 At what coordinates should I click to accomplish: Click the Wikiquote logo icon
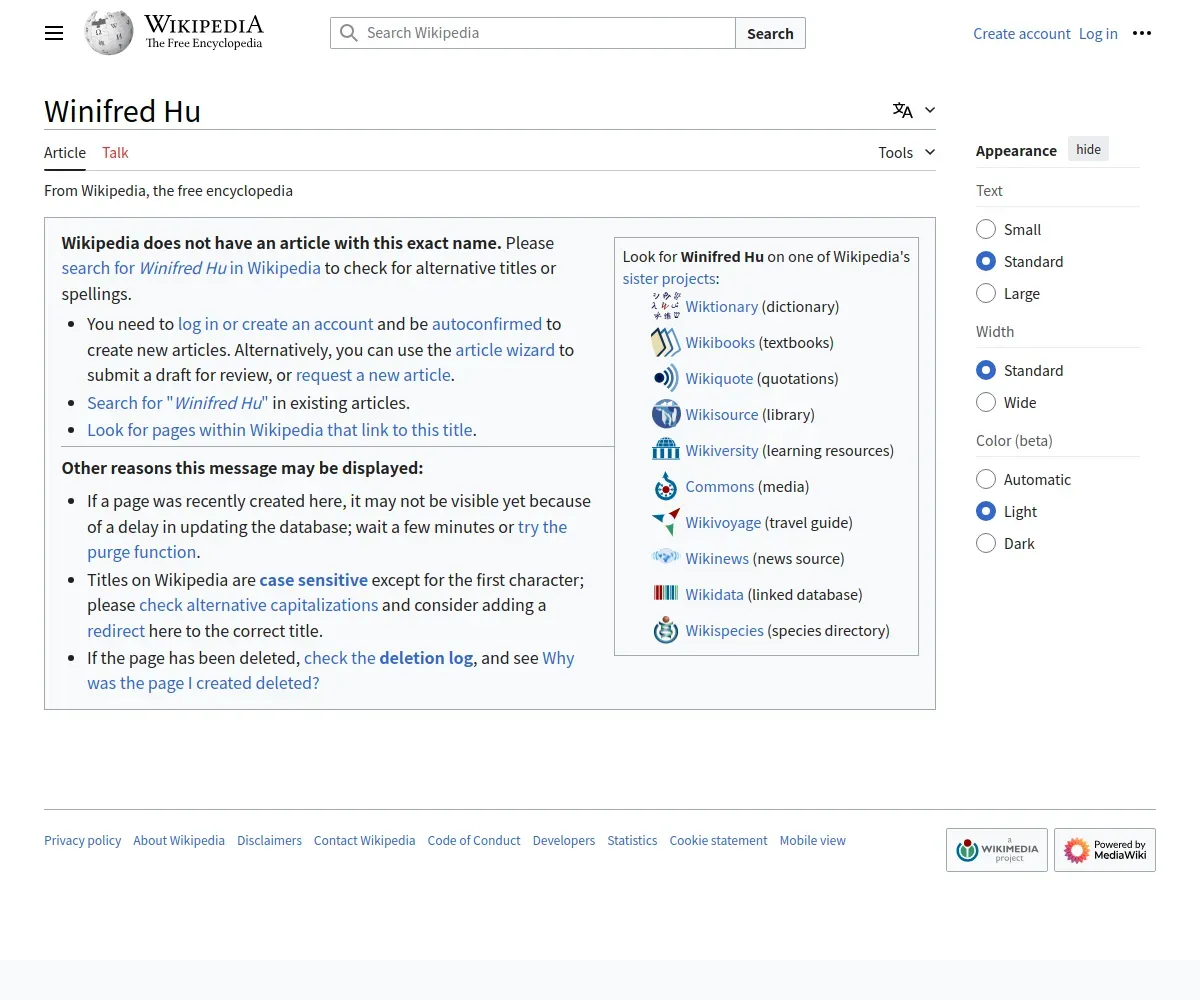(666, 378)
